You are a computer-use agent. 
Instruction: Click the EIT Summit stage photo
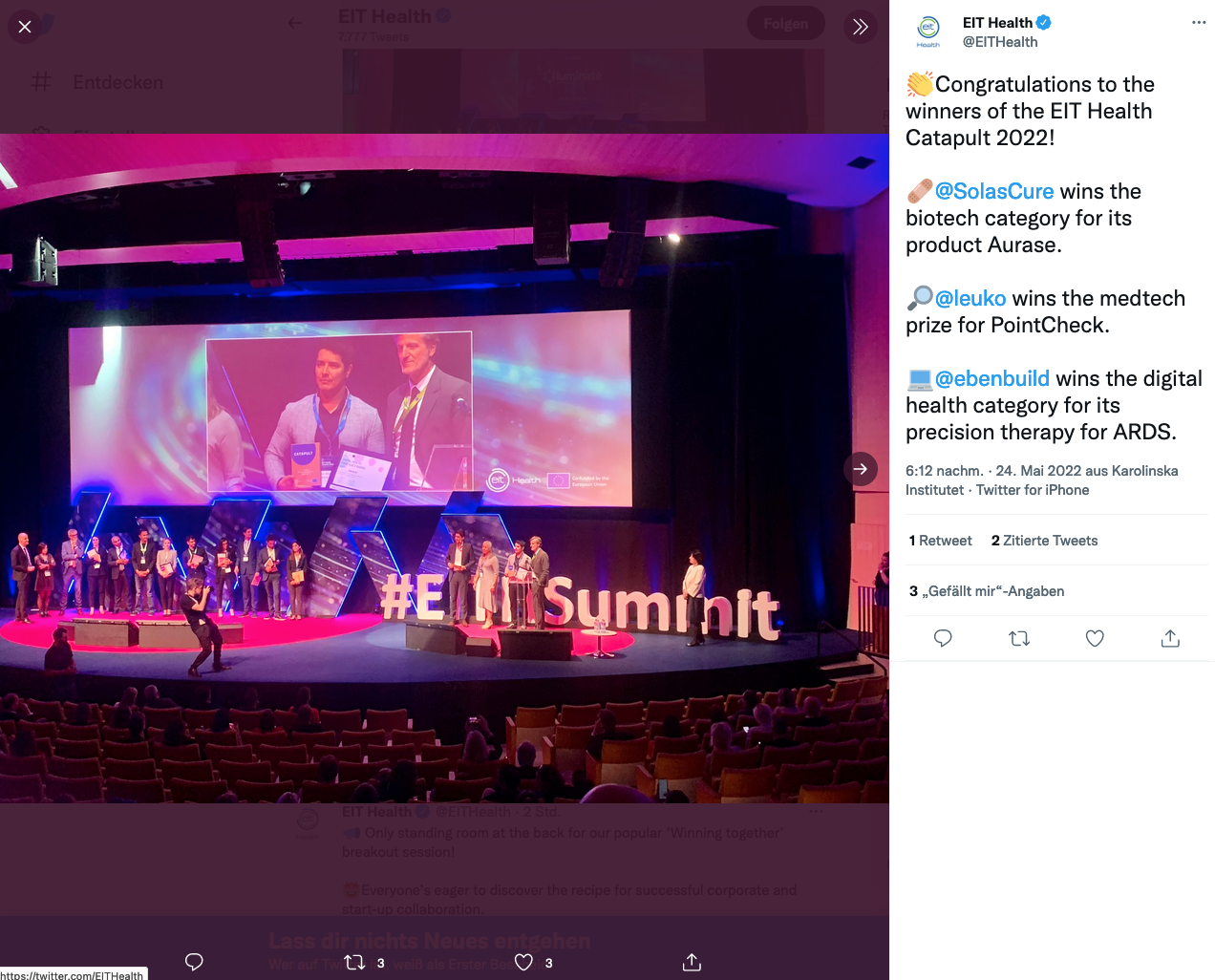click(444, 468)
